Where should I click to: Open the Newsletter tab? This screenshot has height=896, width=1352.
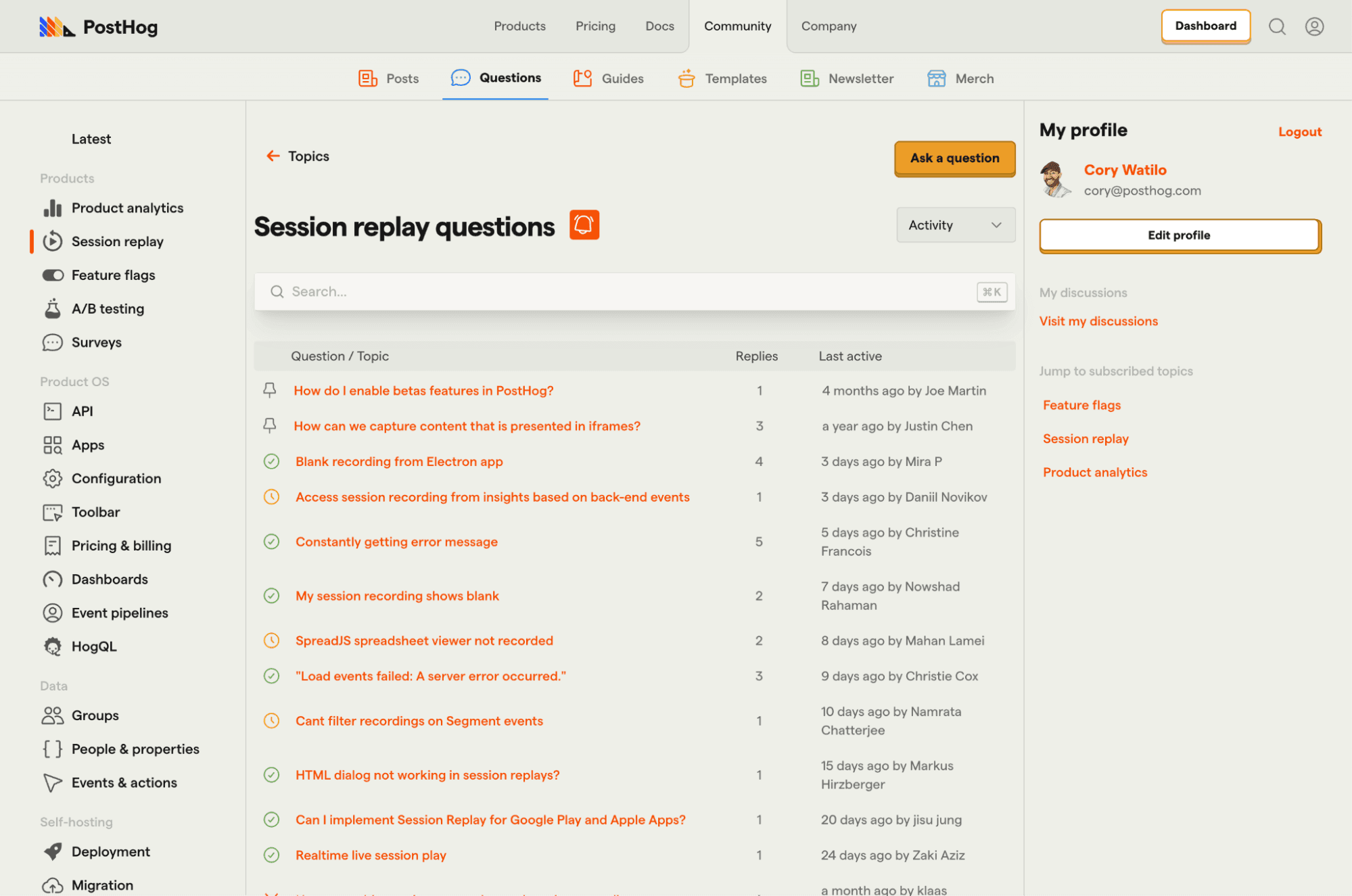tap(847, 78)
